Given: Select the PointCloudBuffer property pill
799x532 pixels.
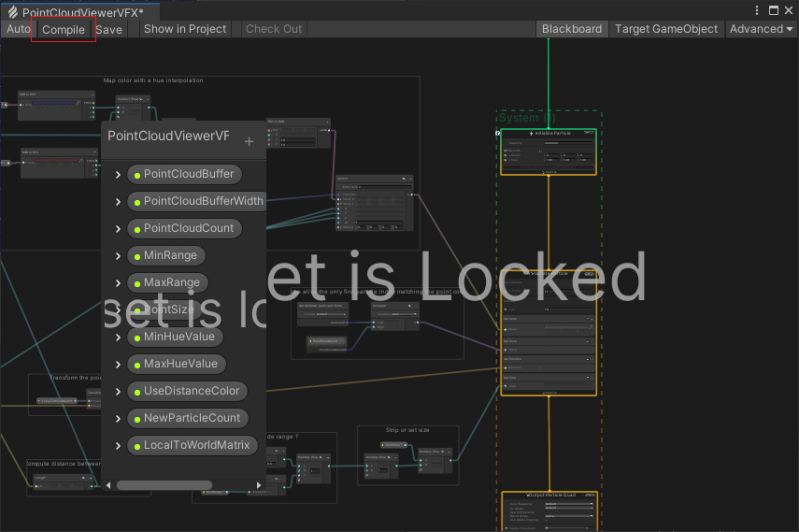Looking at the screenshot, I should [x=184, y=174].
